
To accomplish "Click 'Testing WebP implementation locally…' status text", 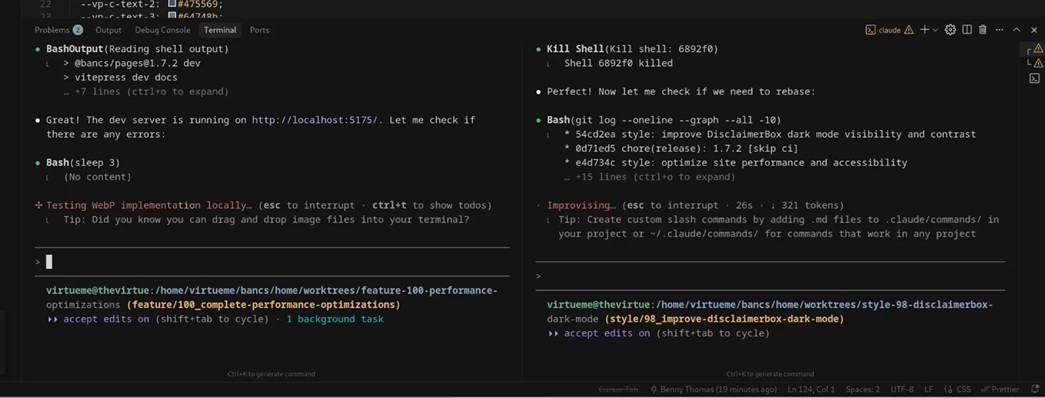I will coord(150,205).
